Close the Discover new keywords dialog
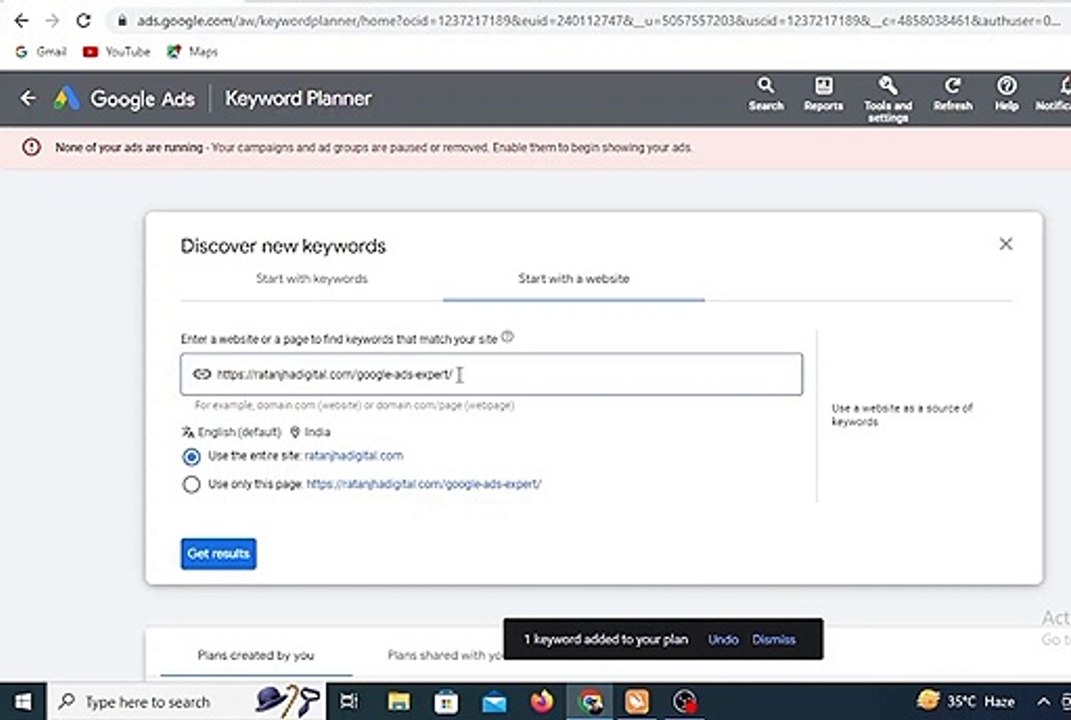1071x720 pixels. click(1005, 244)
